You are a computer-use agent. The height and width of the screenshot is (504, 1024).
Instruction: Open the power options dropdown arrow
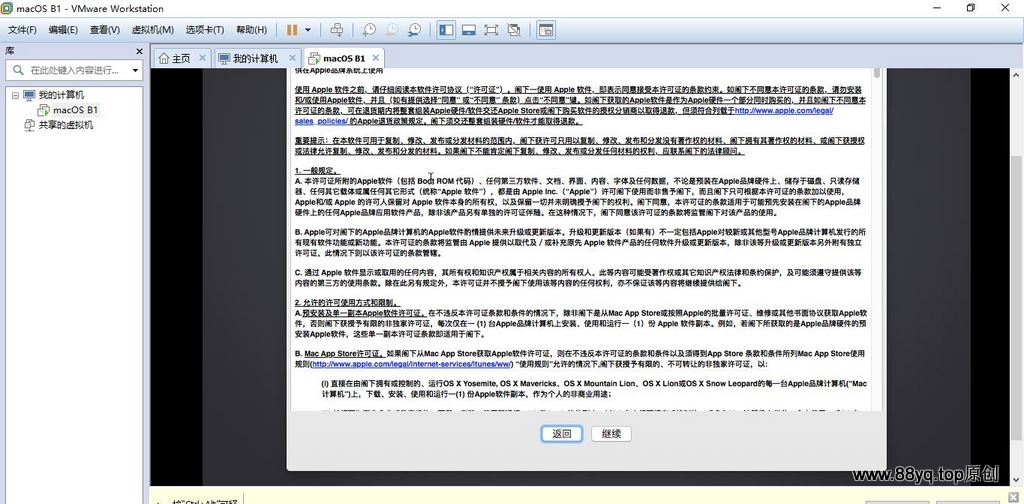(x=308, y=30)
